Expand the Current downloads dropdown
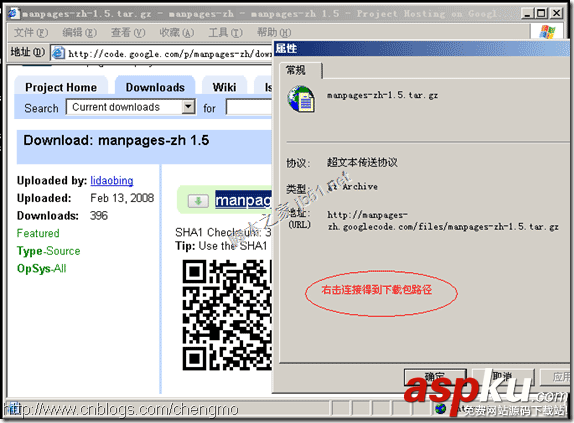 188,107
